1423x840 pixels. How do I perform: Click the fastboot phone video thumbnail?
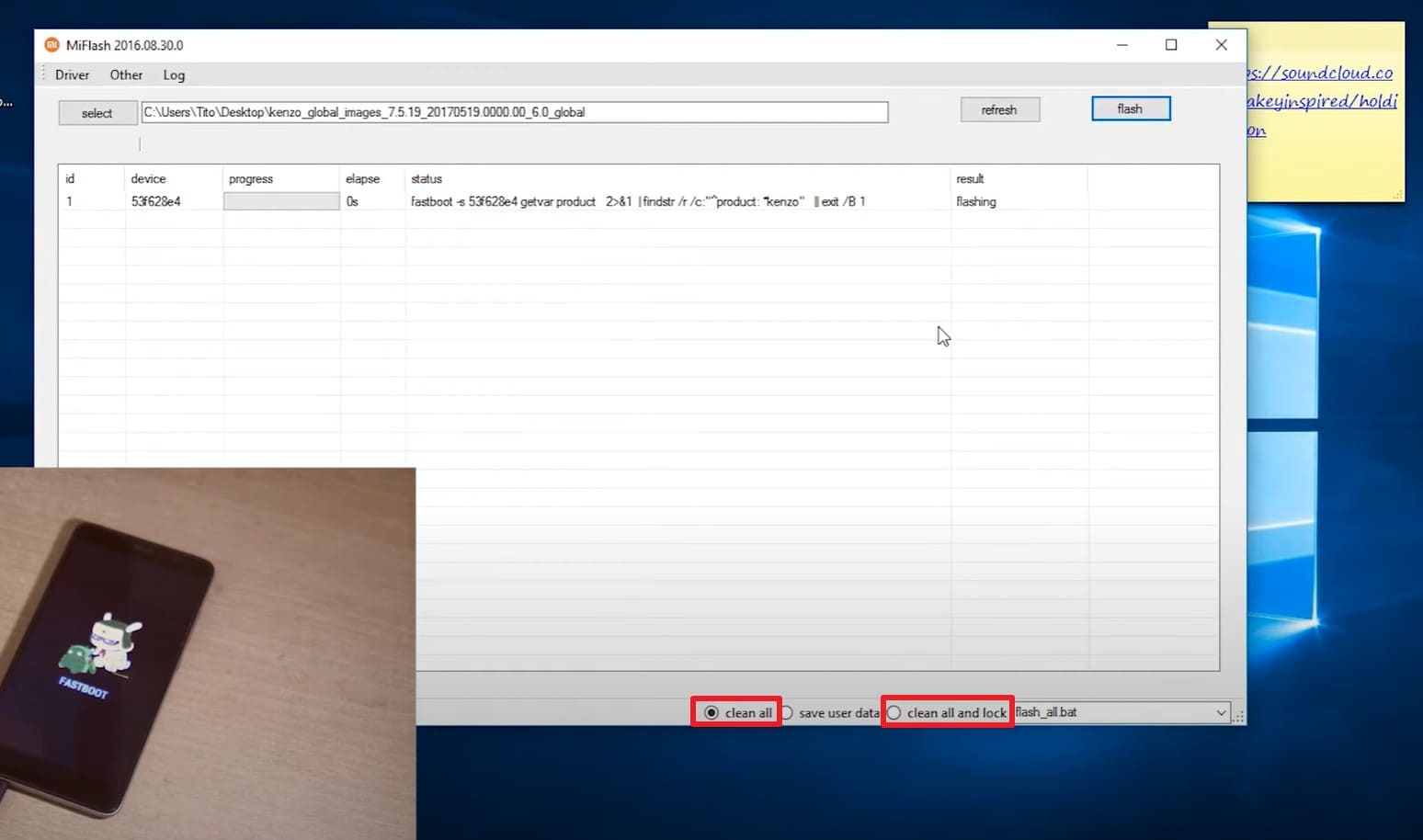pyautogui.click(x=208, y=653)
